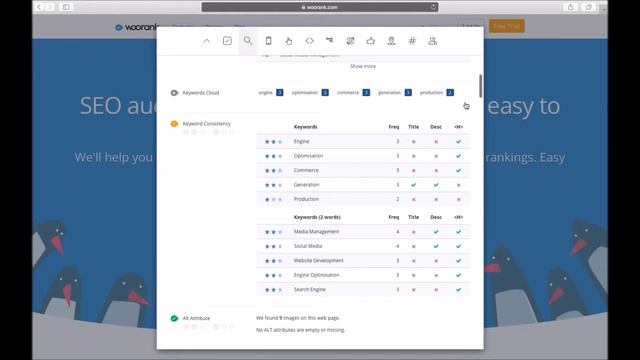Open the Crawl Errors section icon
The width and height of the screenshot is (640, 360).
pyautogui.click(x=329, y=40)
